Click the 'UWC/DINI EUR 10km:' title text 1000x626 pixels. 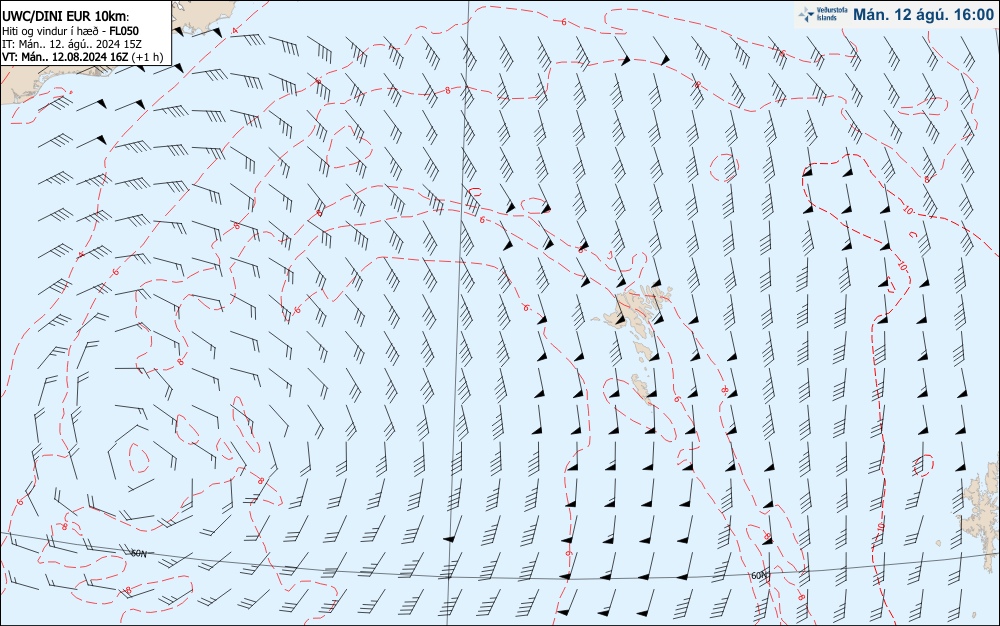(66, 18)
